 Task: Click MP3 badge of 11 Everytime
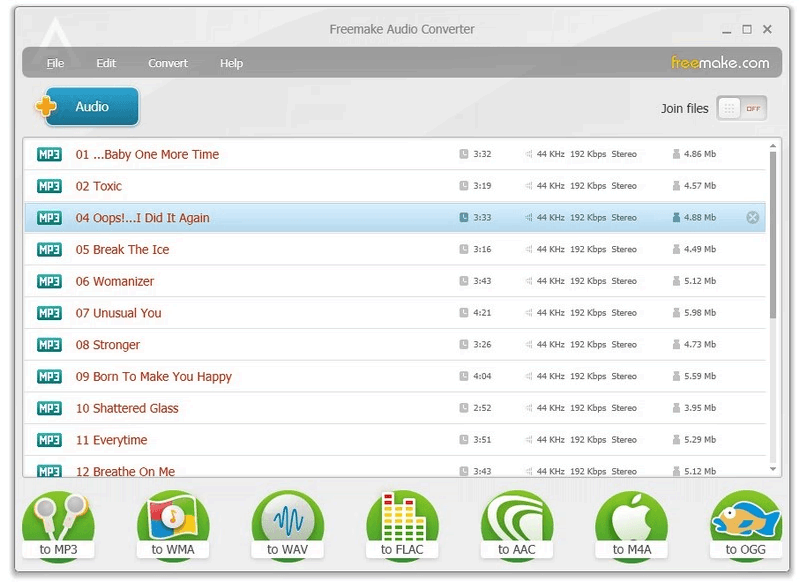(49, 440)
